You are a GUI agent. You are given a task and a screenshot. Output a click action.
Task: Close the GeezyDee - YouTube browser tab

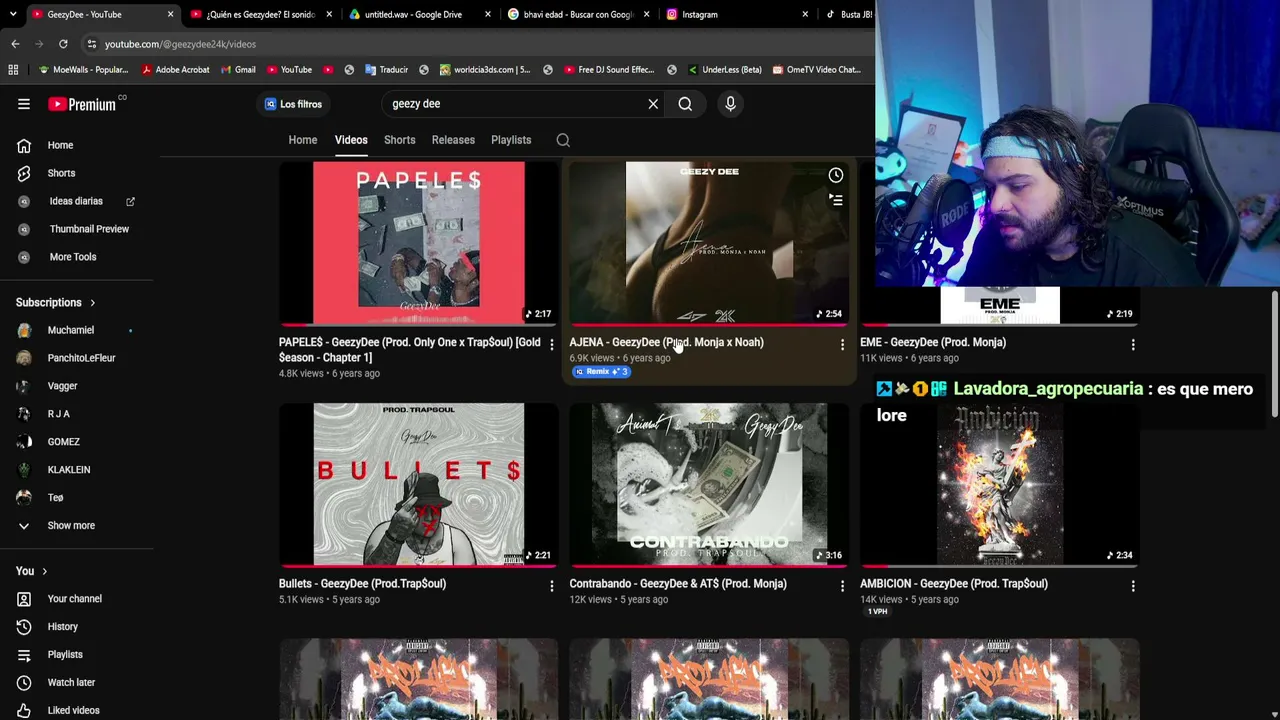[x=170, y=14]
